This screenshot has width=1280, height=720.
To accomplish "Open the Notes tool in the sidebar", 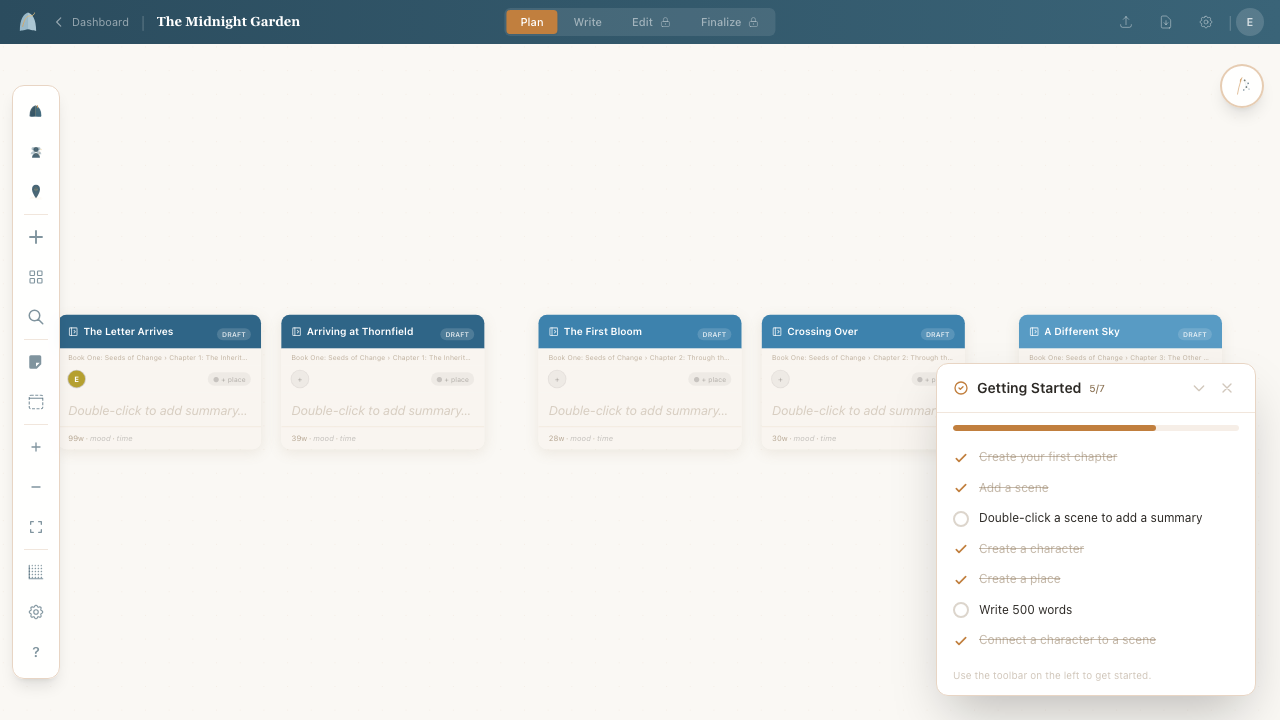I will 36,361.
